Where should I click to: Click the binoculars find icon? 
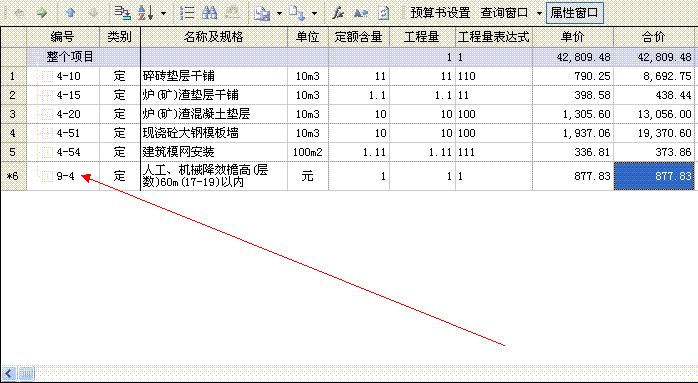point(209,13)
